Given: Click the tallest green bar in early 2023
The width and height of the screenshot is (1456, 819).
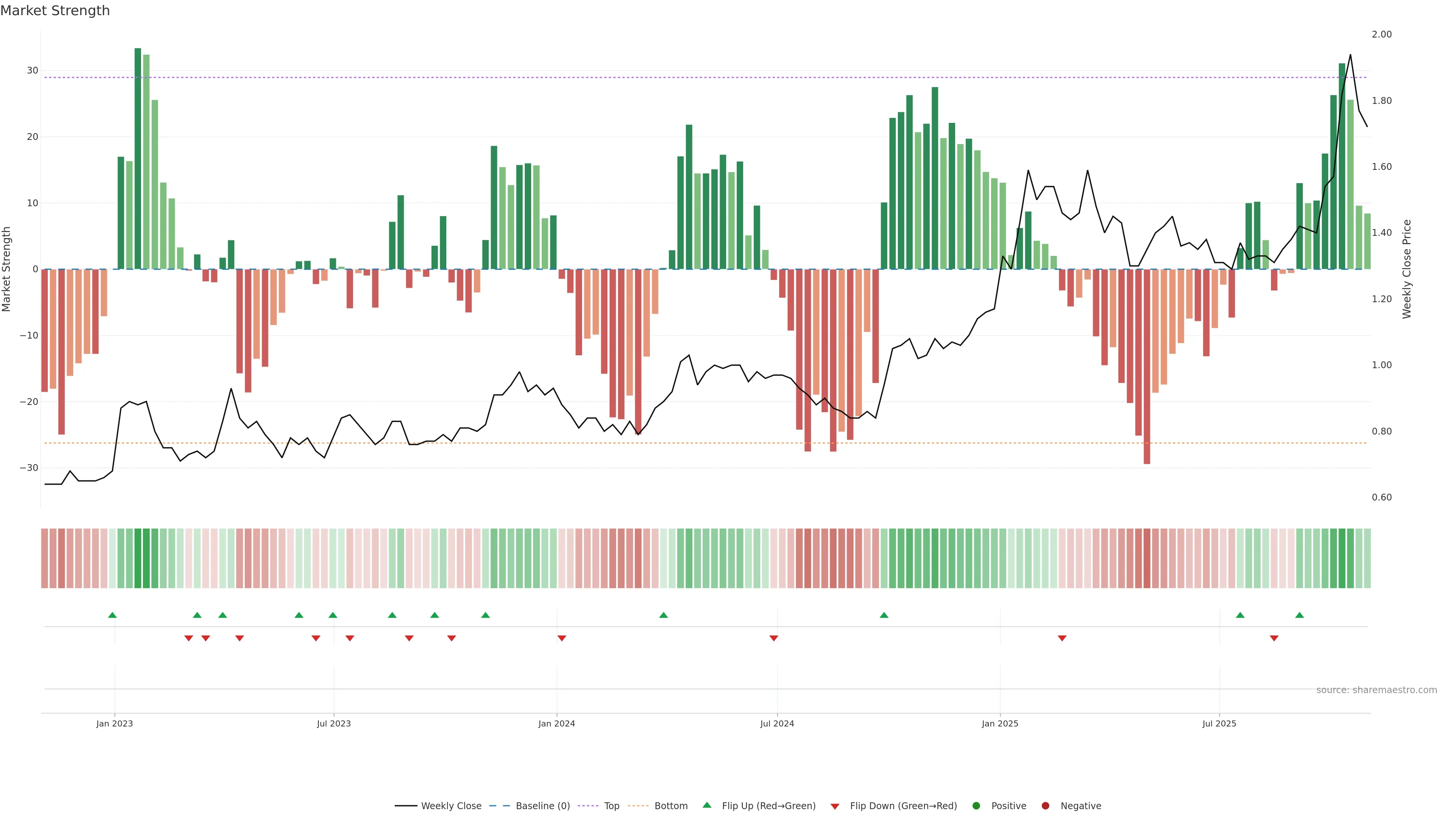Looking at the screenshot, I should (138, 158).
